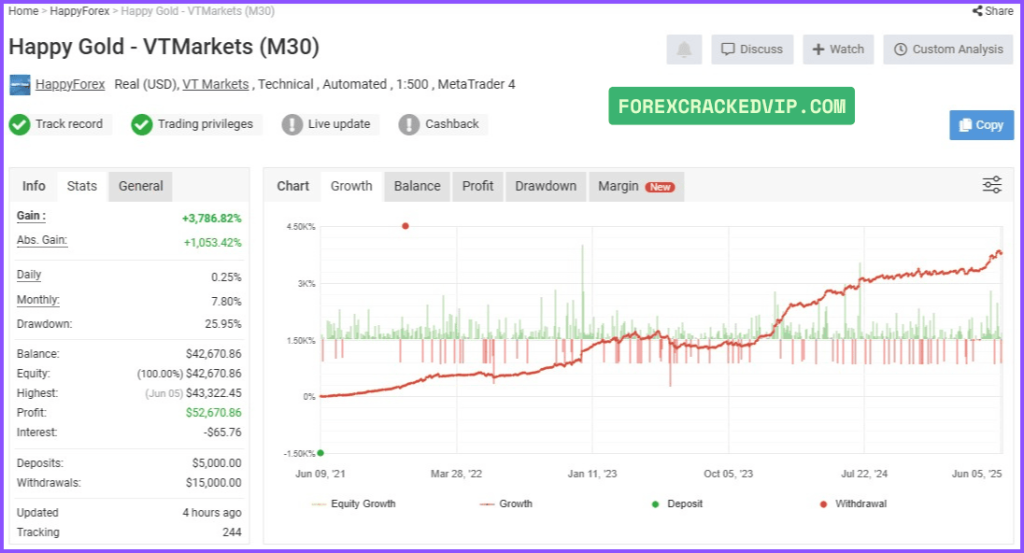Click the Live update warning icon

point(292,124)
